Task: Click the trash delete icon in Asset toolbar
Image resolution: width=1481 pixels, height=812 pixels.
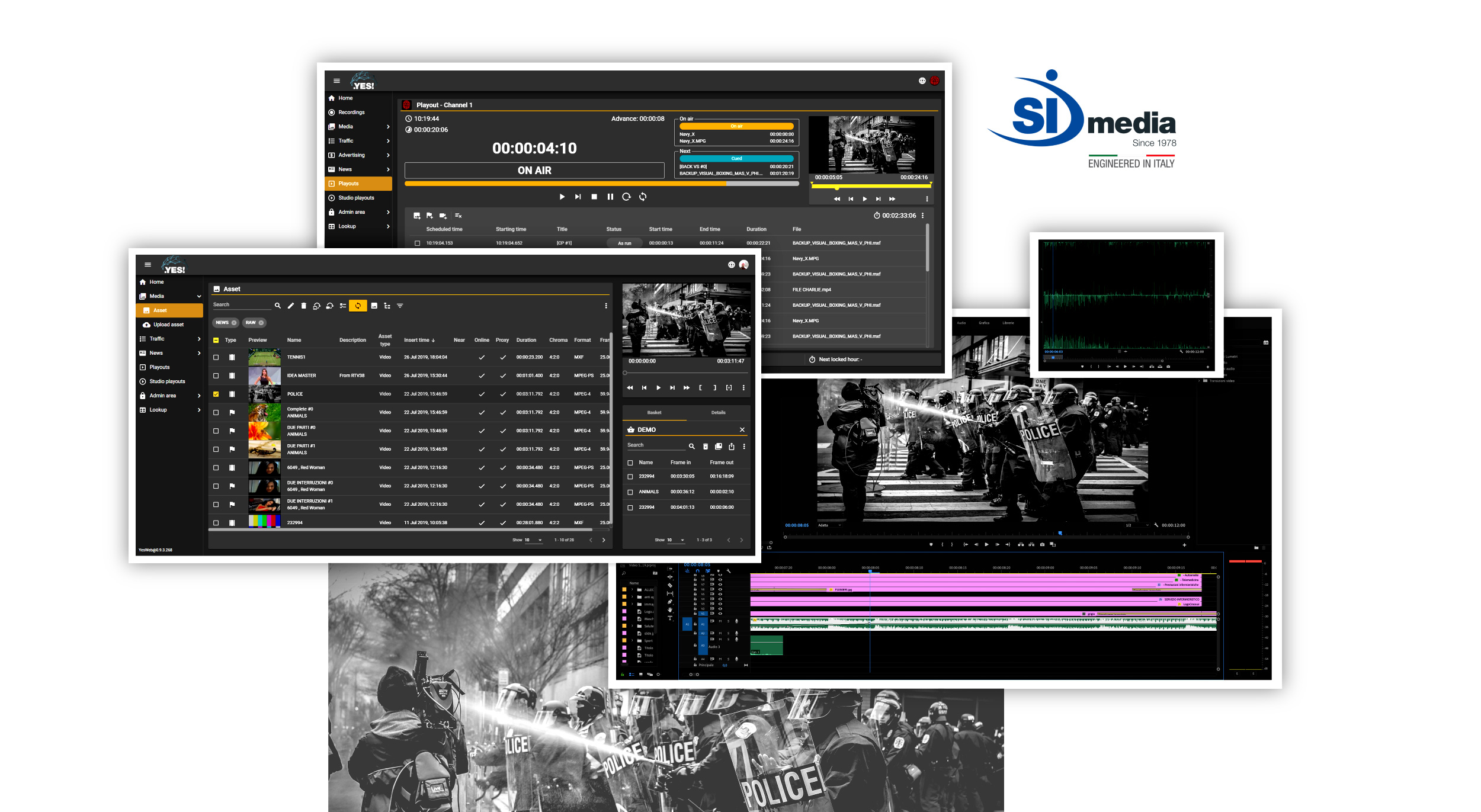Action: click(303, 306)
